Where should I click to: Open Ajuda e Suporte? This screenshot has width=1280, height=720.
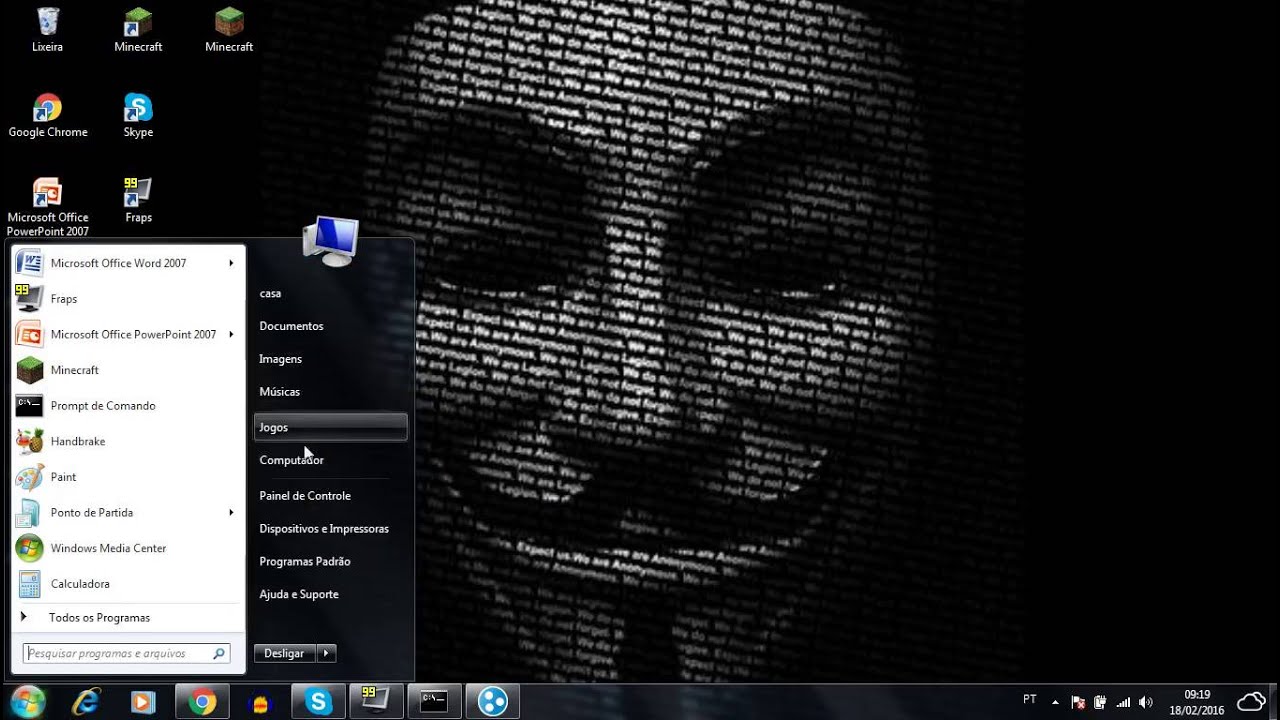tap(299, 595)
